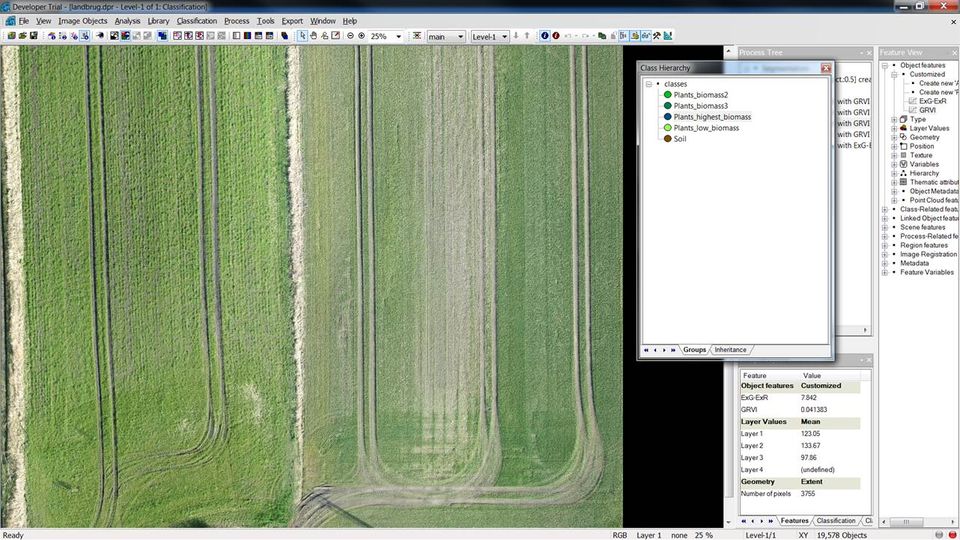Activate the arrow cursor selection tool
The width and height of the screenshot is (960, 540).
(x=301, y=36)
